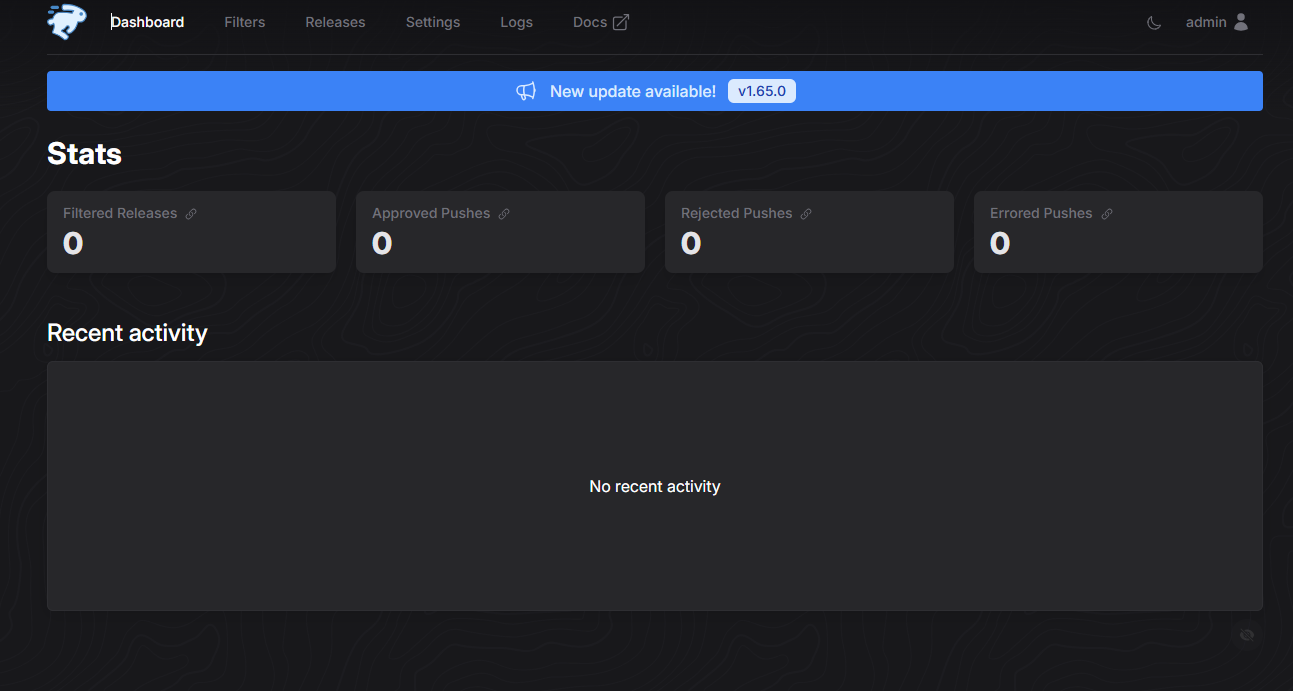Open the Errored Pushes stat card
Image resolution: width=1293 pixels, height=691 pixels.
click(1118, 232)
